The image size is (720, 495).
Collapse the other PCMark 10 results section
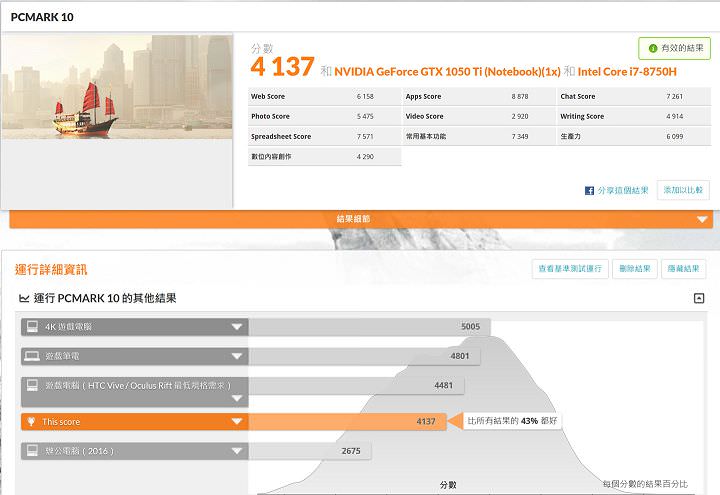pyautogui.click(x=699, y=298)
